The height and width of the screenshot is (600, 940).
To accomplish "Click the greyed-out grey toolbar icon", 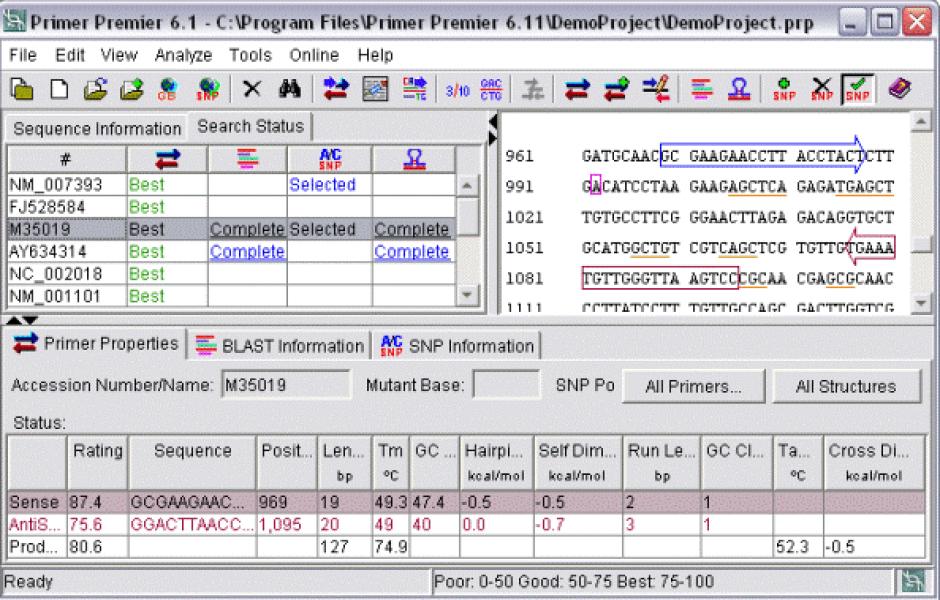I will pos(532,90).
